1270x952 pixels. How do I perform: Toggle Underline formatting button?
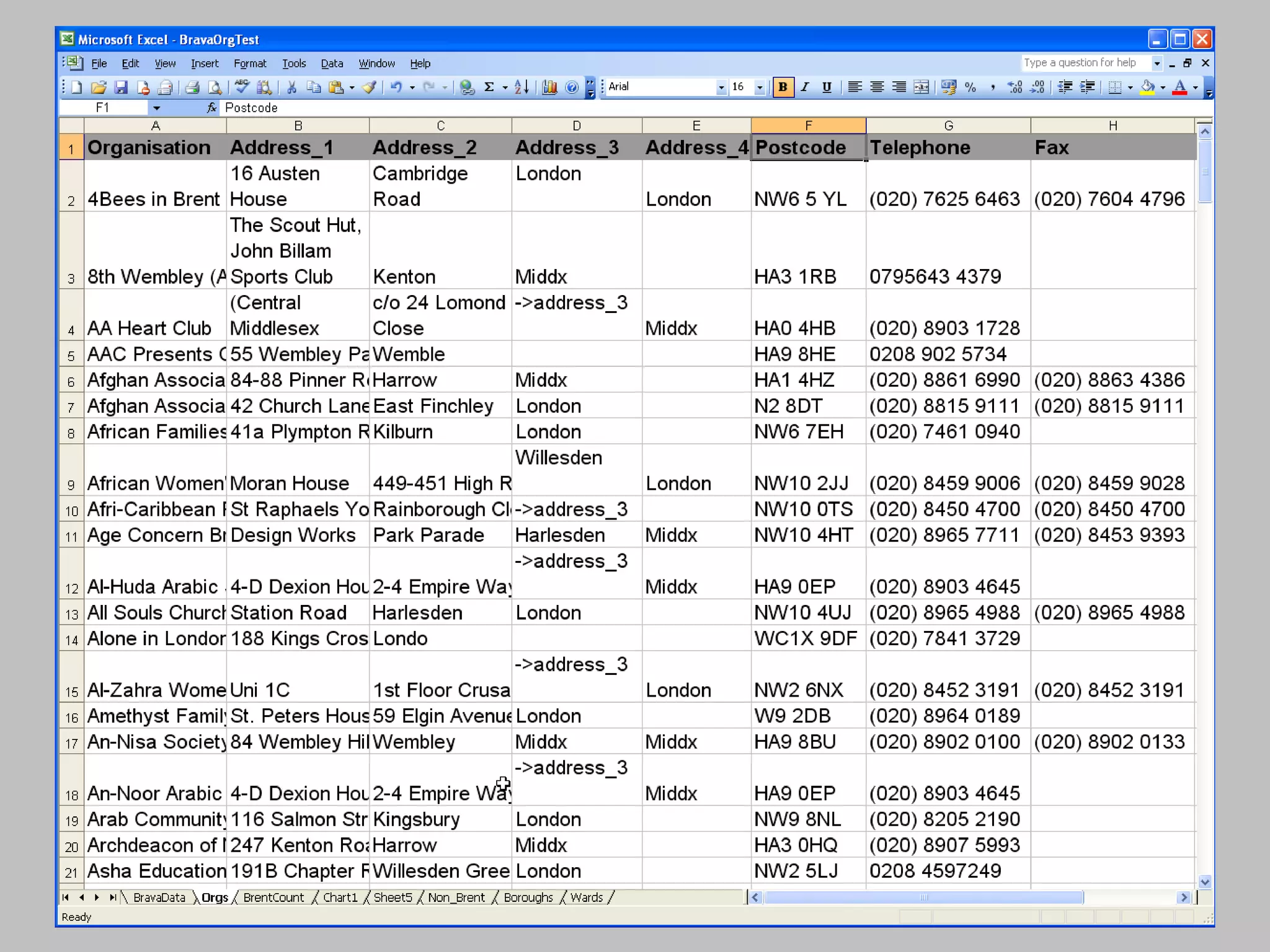[x=827, y=87]
